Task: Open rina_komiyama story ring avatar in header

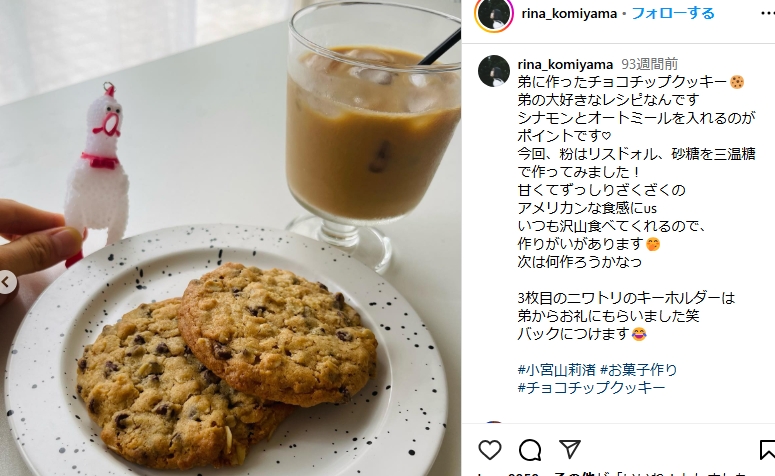Action: click(494, 14)
